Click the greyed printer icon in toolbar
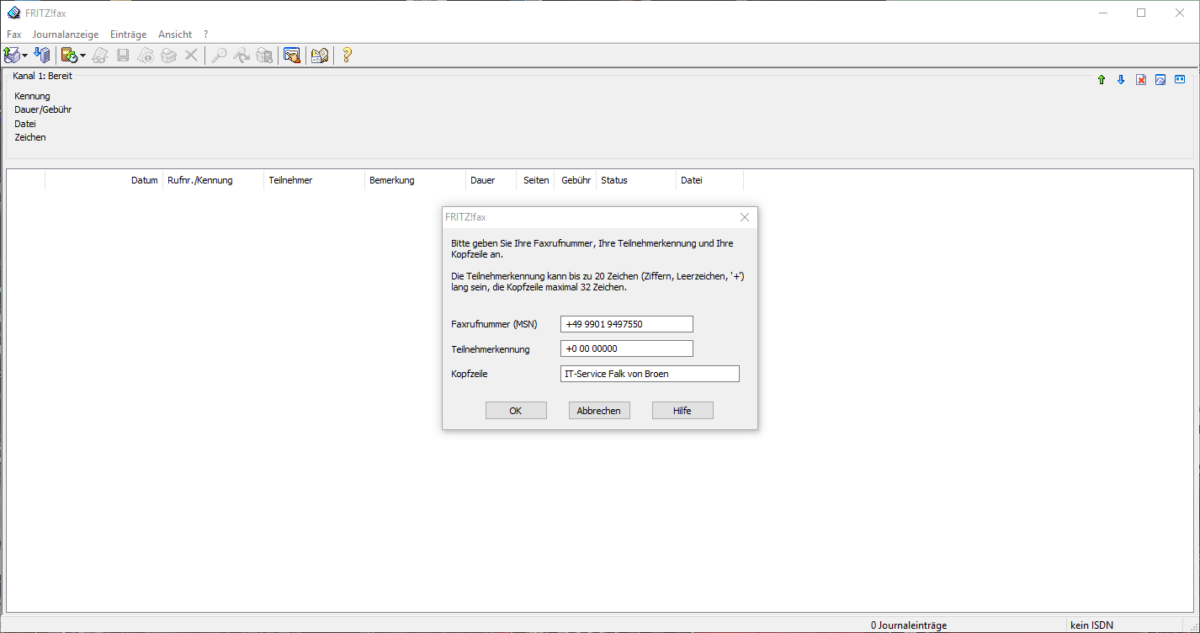The width and height of the screenshot is (1200, 633). [x=169, y=55]
